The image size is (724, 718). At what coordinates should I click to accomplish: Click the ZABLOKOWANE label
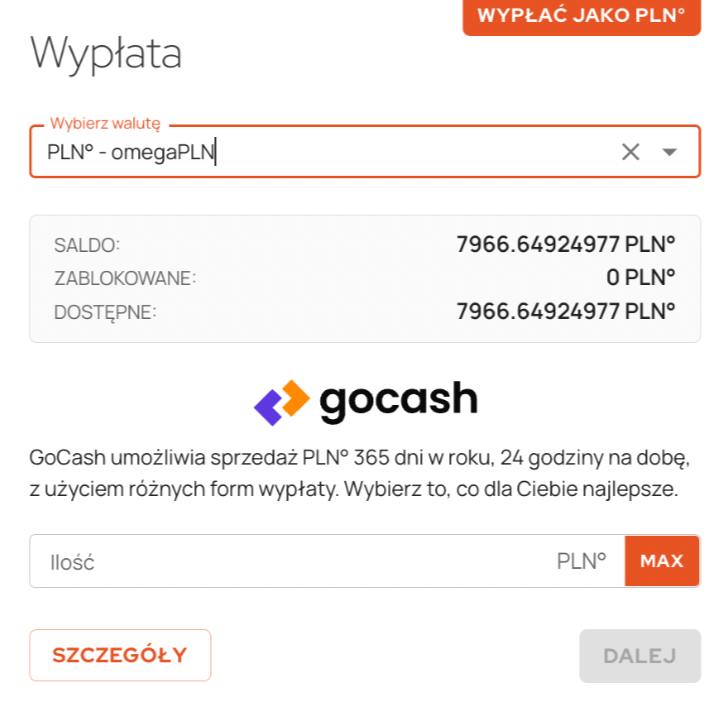coord(125,278)
